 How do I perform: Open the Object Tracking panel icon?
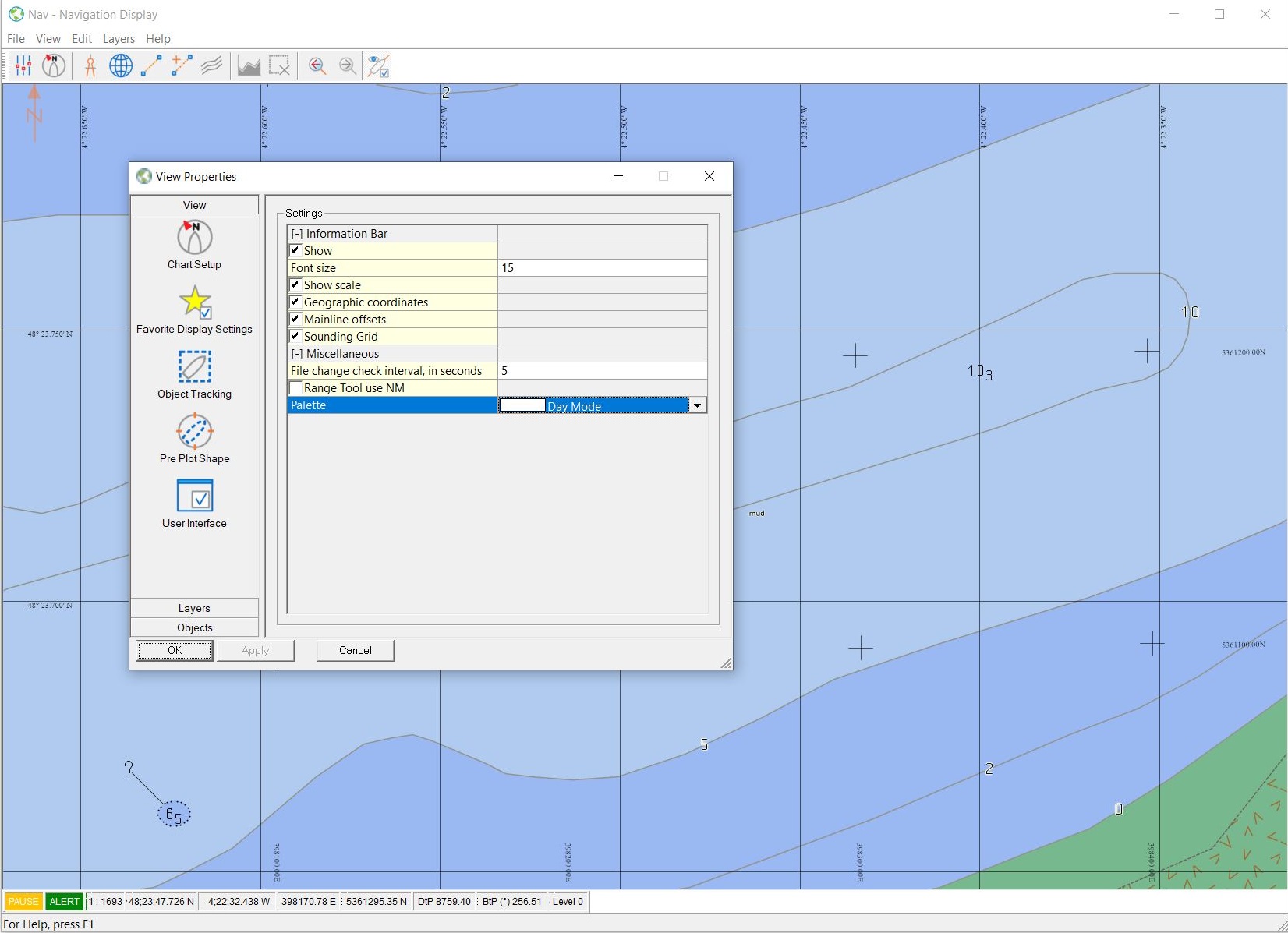pos(194,366)
